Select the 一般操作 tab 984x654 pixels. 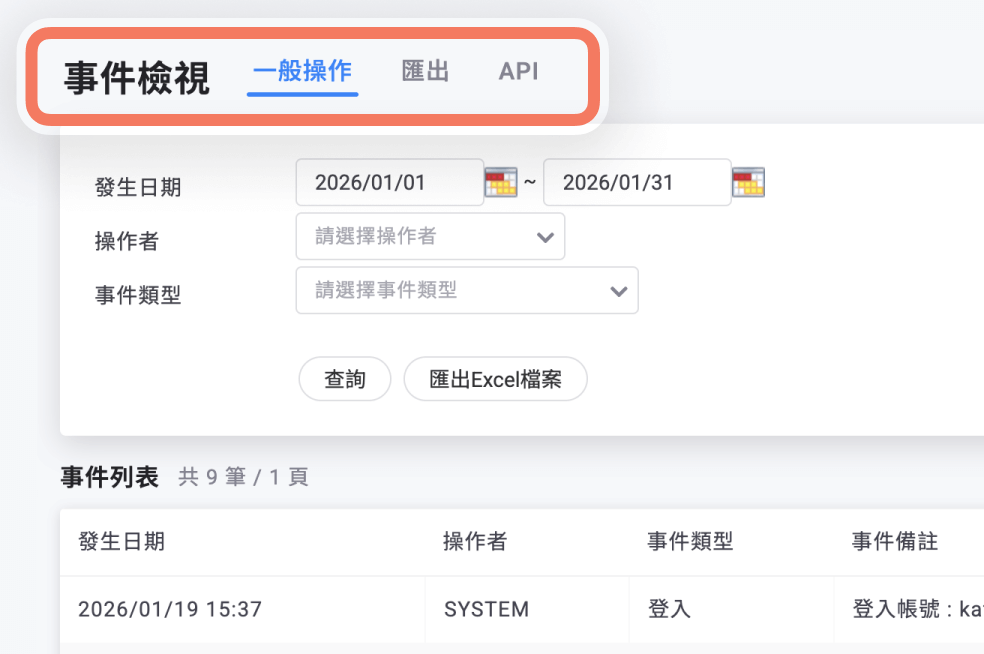[x=302, y=71]
